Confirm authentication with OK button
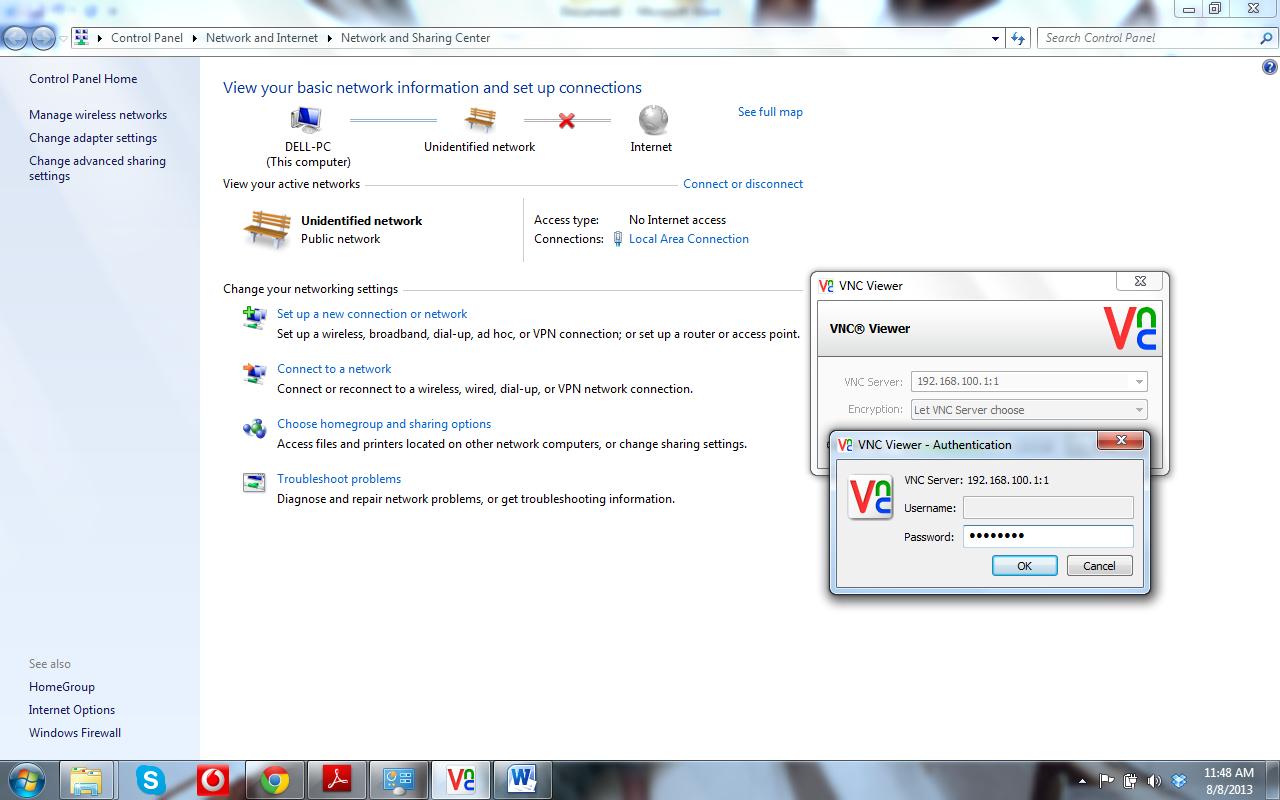 (x=1024, y=566)
